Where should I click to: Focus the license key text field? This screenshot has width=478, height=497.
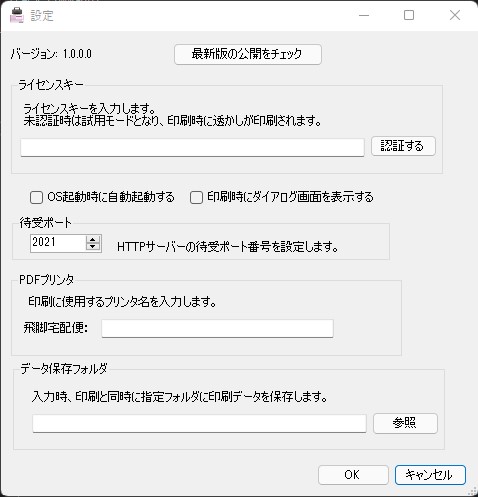point(192,147)
